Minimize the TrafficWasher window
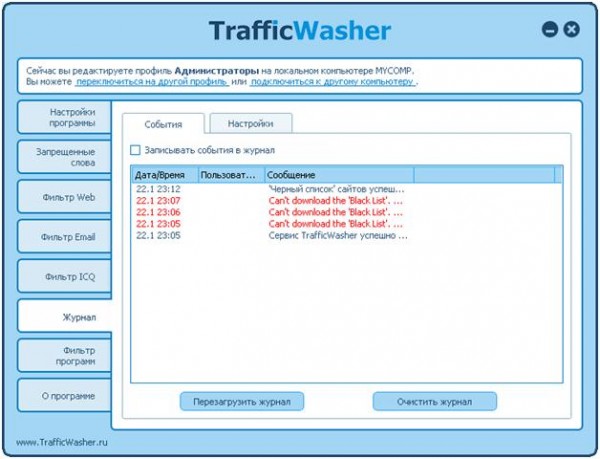The height and width of the screenshot is (459, 600). [x=550, y=29]
